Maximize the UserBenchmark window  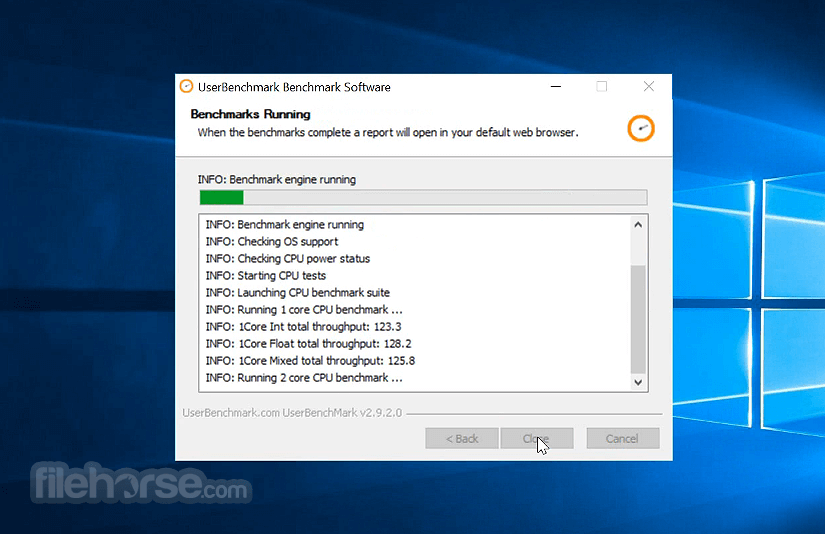601,86
